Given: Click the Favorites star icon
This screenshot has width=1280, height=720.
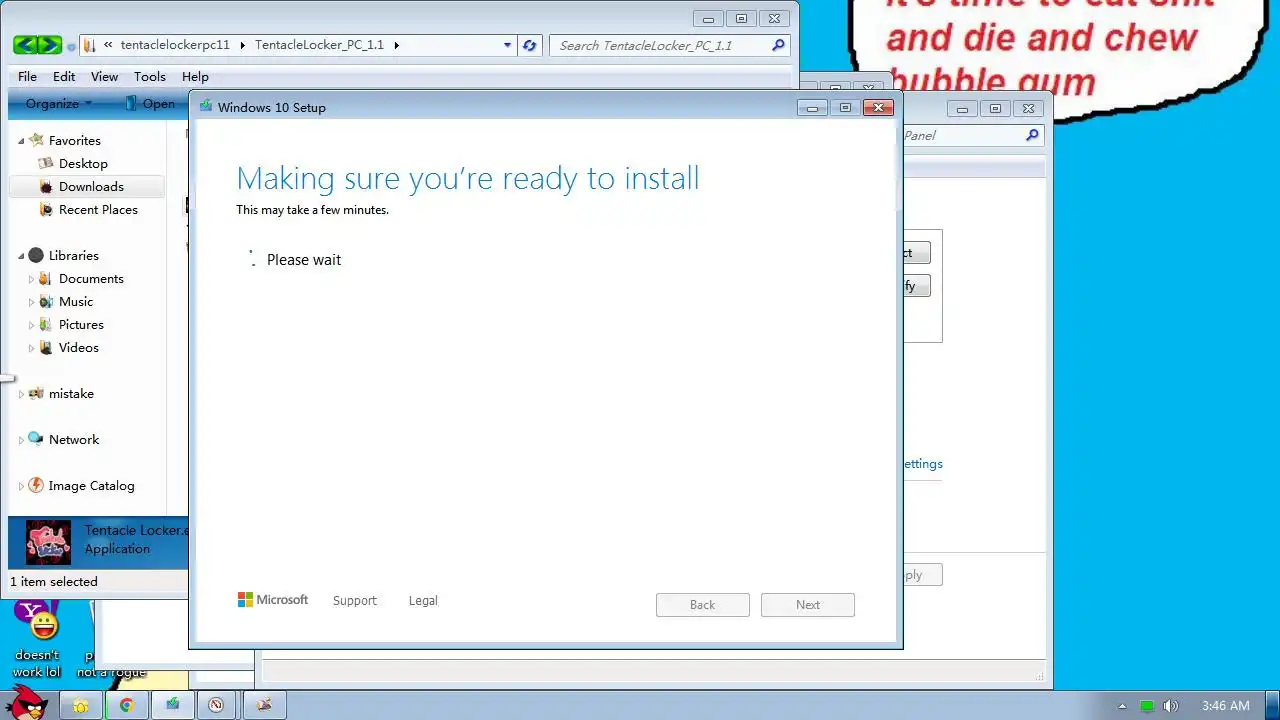Looking at the screenshot, I should (x=36, y=140).
